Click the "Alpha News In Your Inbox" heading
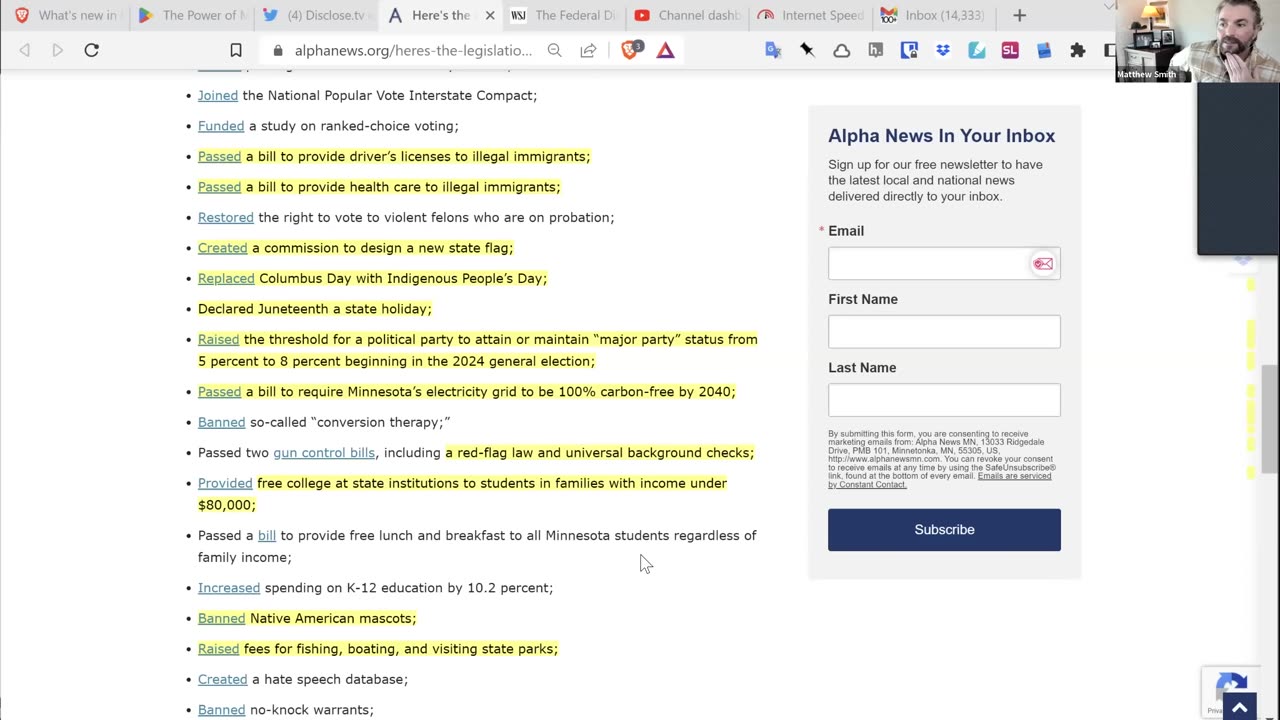1280x720 pixels. pos(942,136)
